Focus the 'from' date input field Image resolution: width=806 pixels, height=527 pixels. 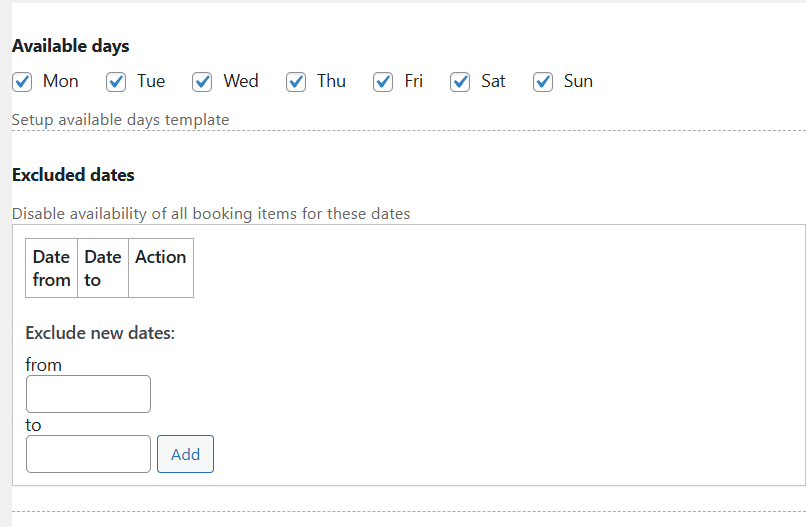coord(88,394)
